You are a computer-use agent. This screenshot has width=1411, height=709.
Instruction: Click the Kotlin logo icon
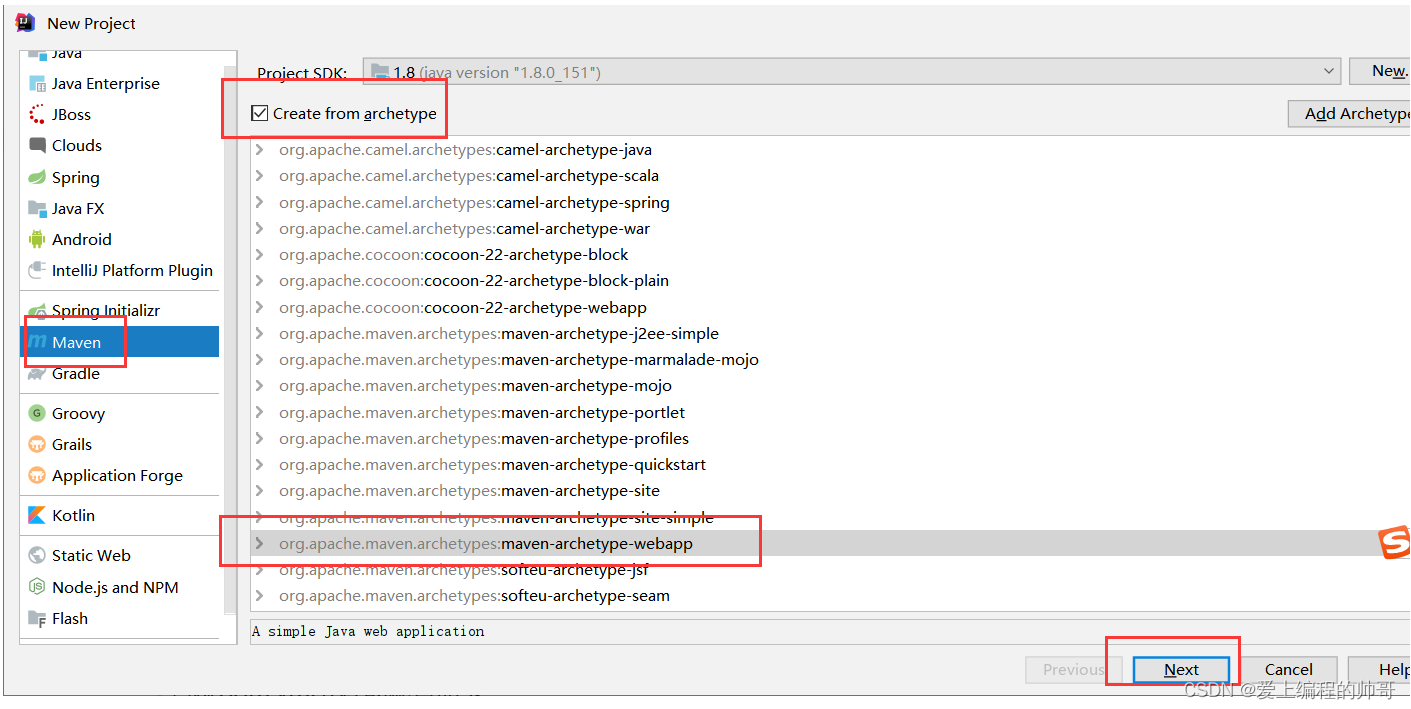point(37,516)
